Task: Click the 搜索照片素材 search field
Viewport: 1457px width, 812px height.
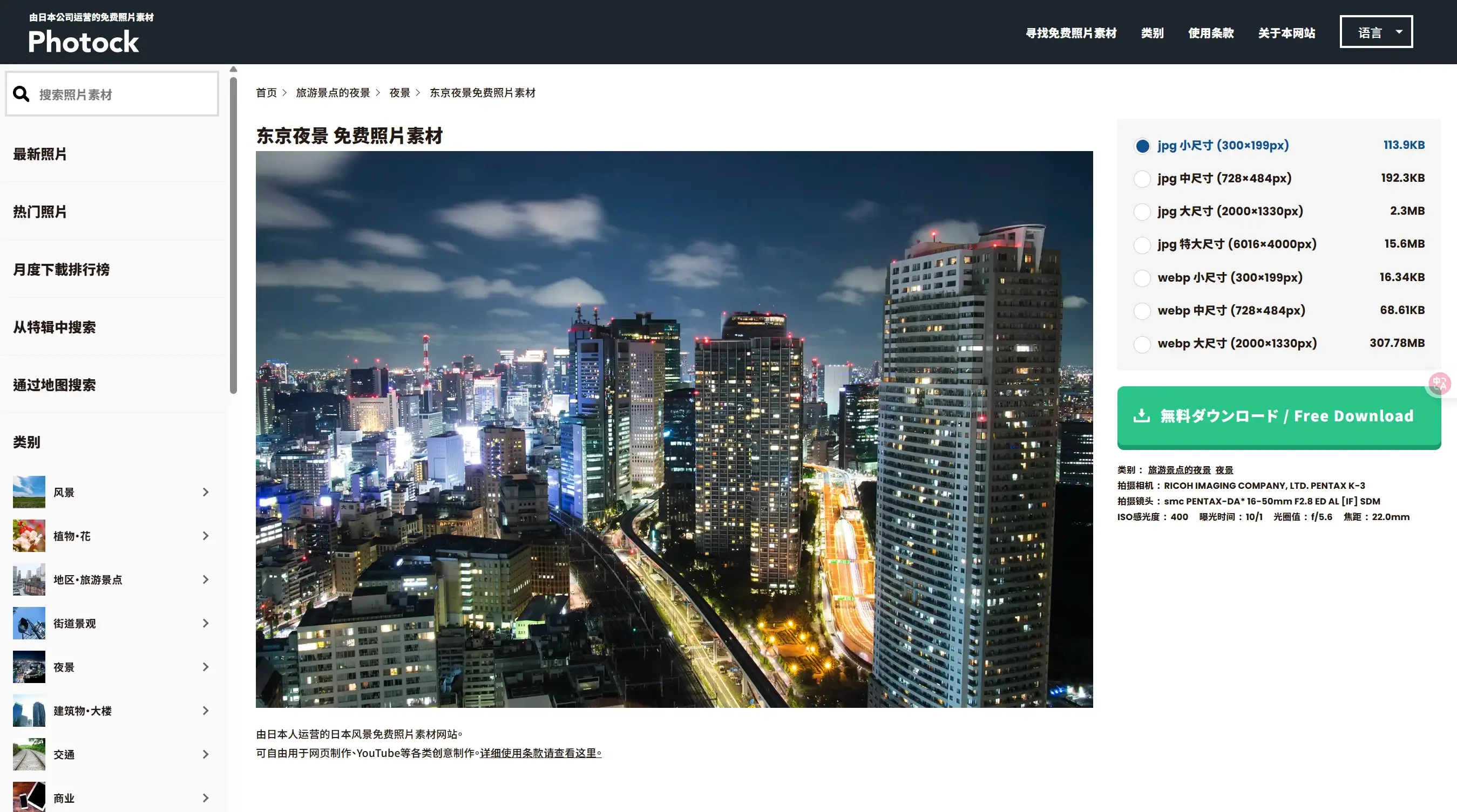Action: pos(125,94)
